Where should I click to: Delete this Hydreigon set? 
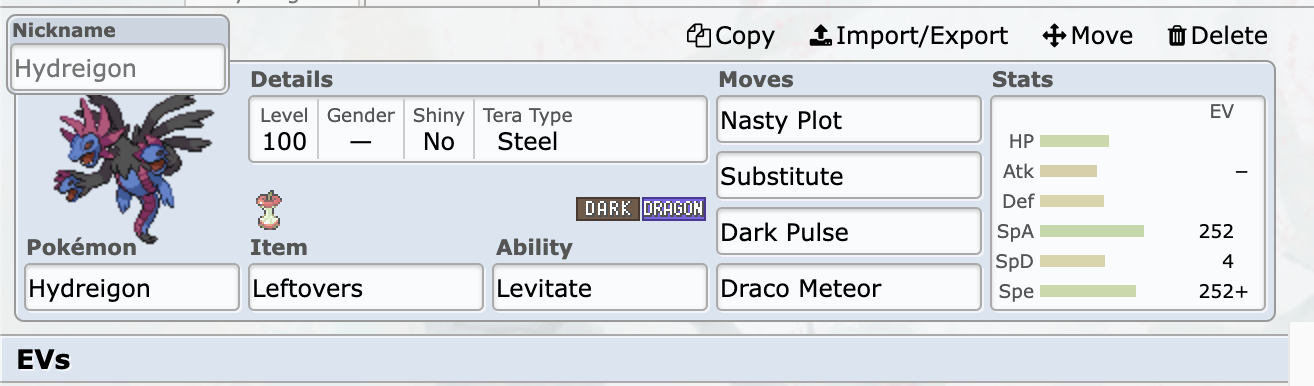click(1217, 36)
